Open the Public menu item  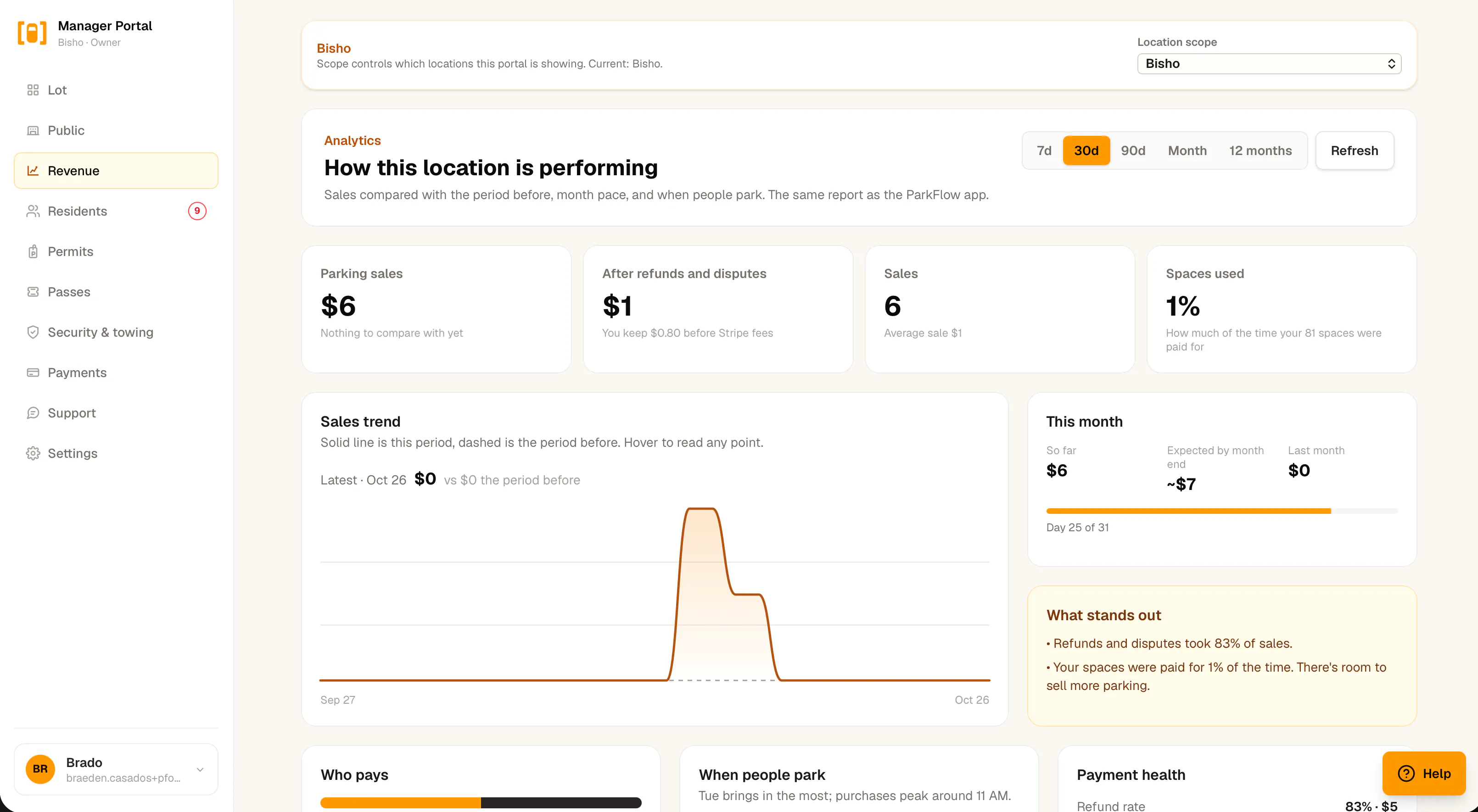tap(116, 130)
